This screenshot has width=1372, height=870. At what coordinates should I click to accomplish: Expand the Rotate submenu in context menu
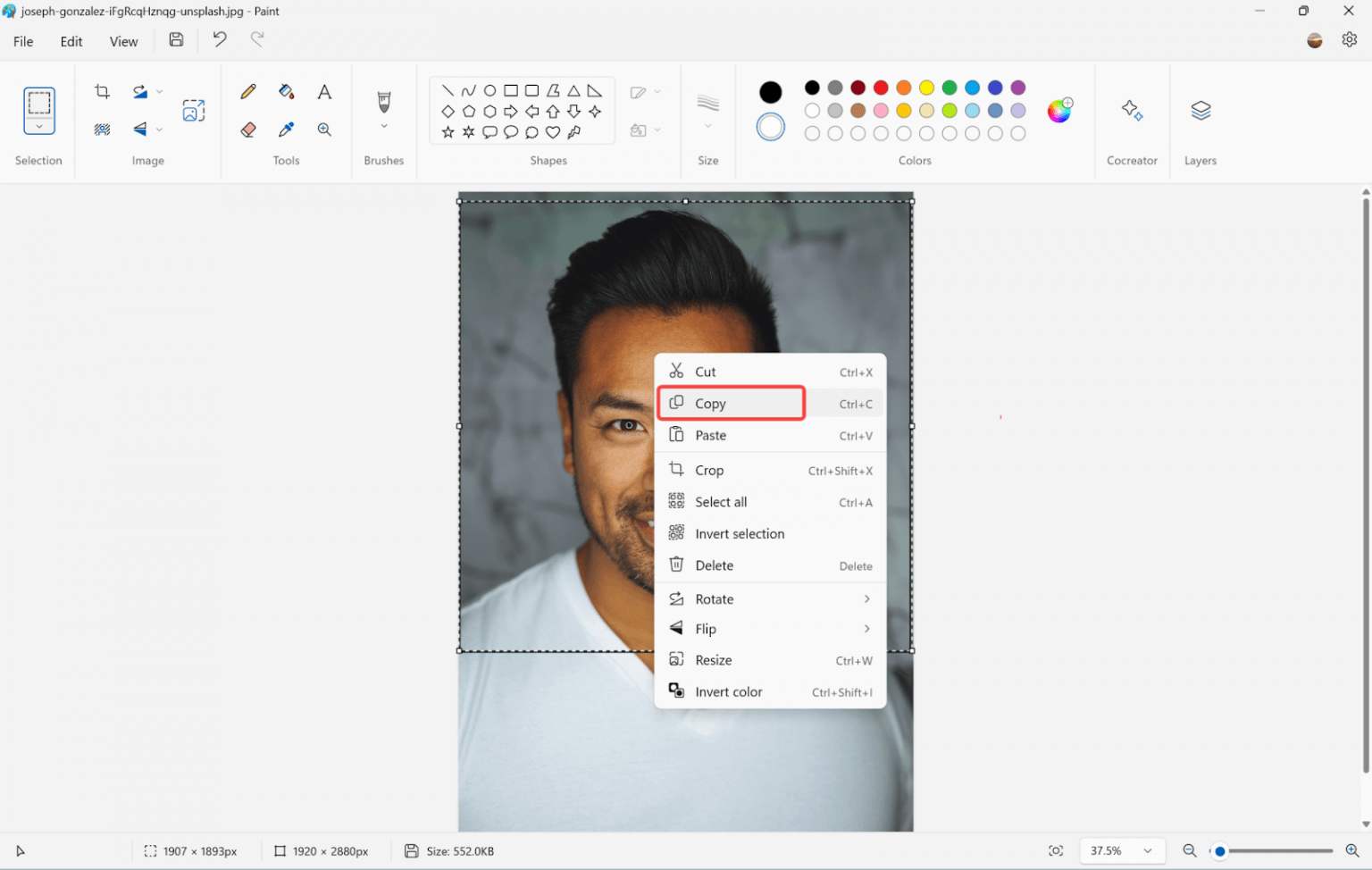click(866, 598)
